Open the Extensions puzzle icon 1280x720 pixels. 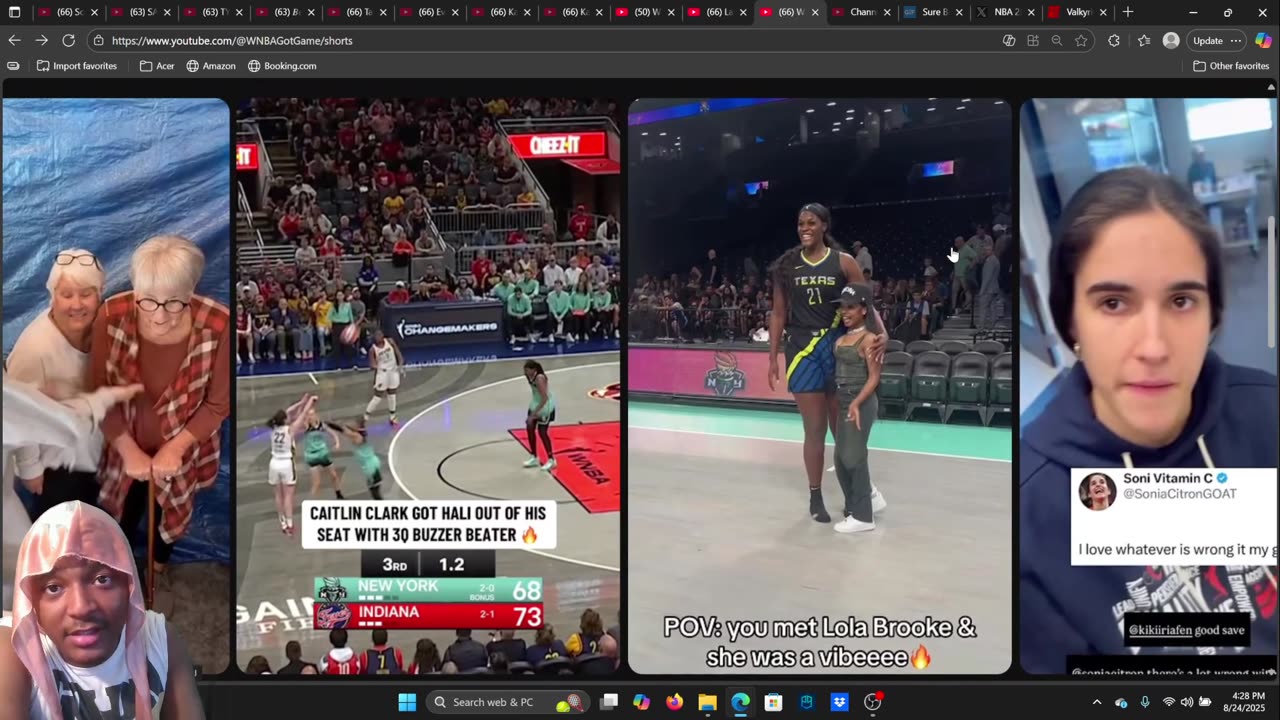[1114, 41]
